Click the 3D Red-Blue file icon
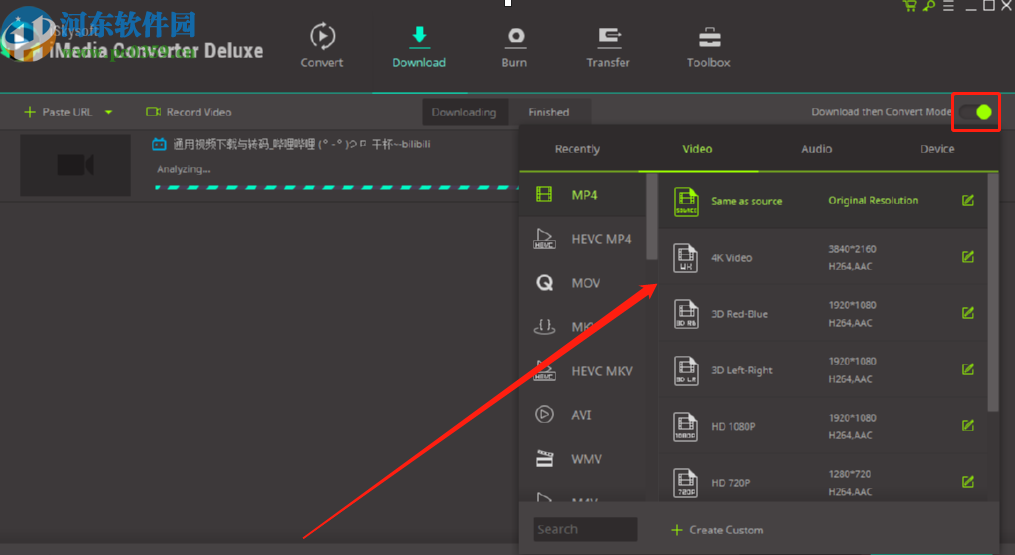The height and width of the screenshot is (555, 1015). 686,314
